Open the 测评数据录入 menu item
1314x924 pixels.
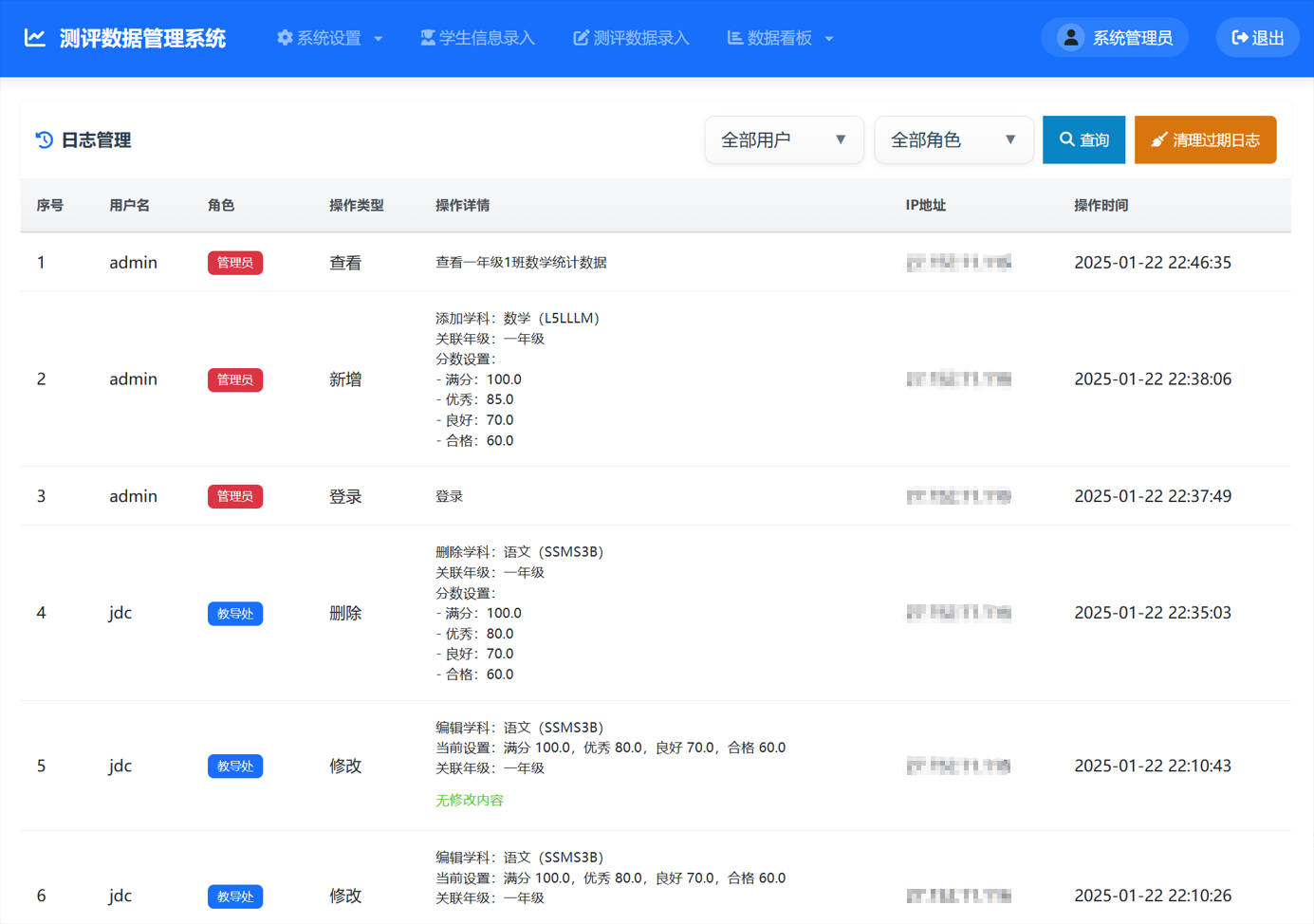(631, 37)
